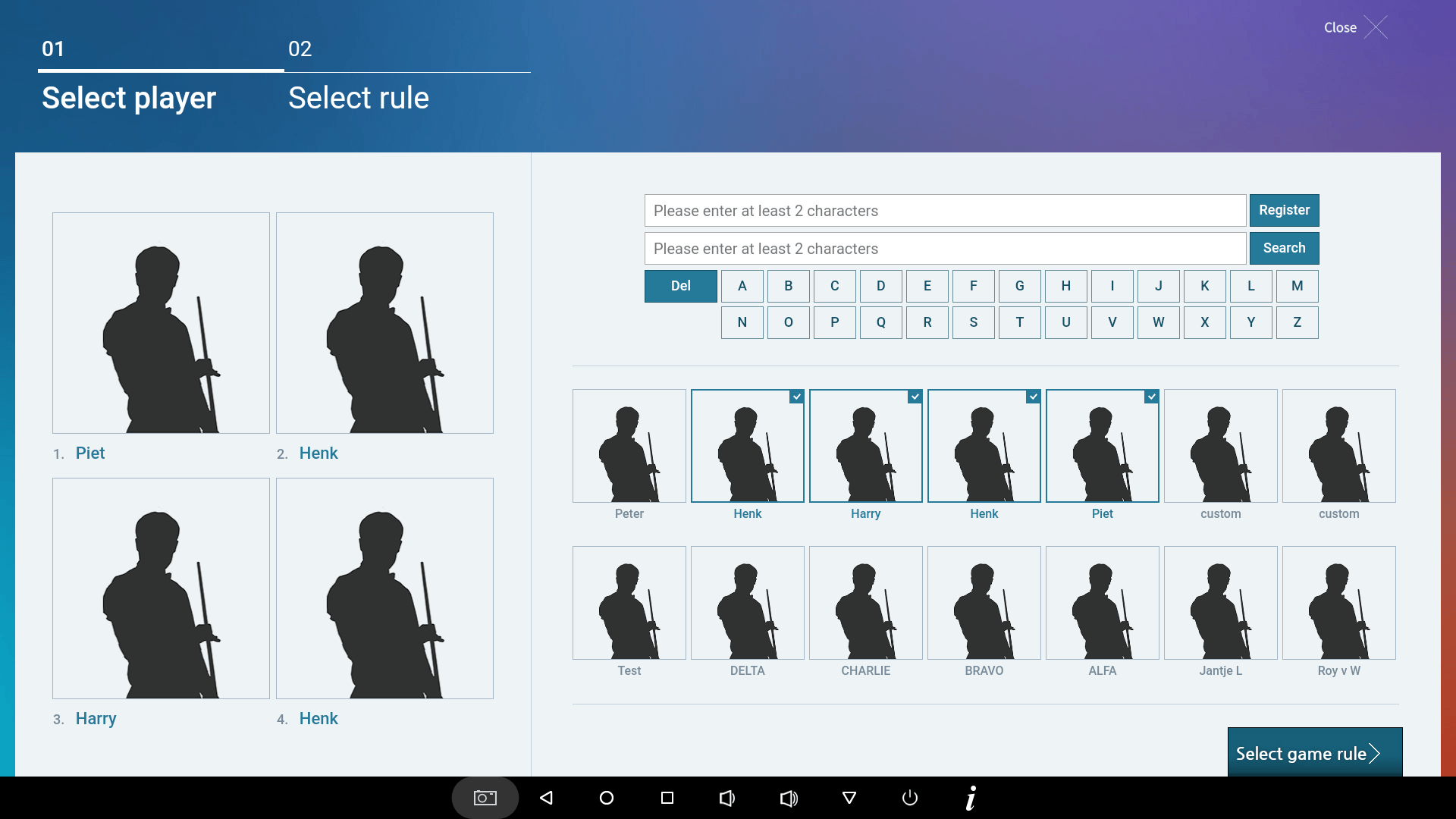Screen dimensions: 1456x819
Task: Select the CHARLIE player thumbnail
Action: tap(865, 603)
